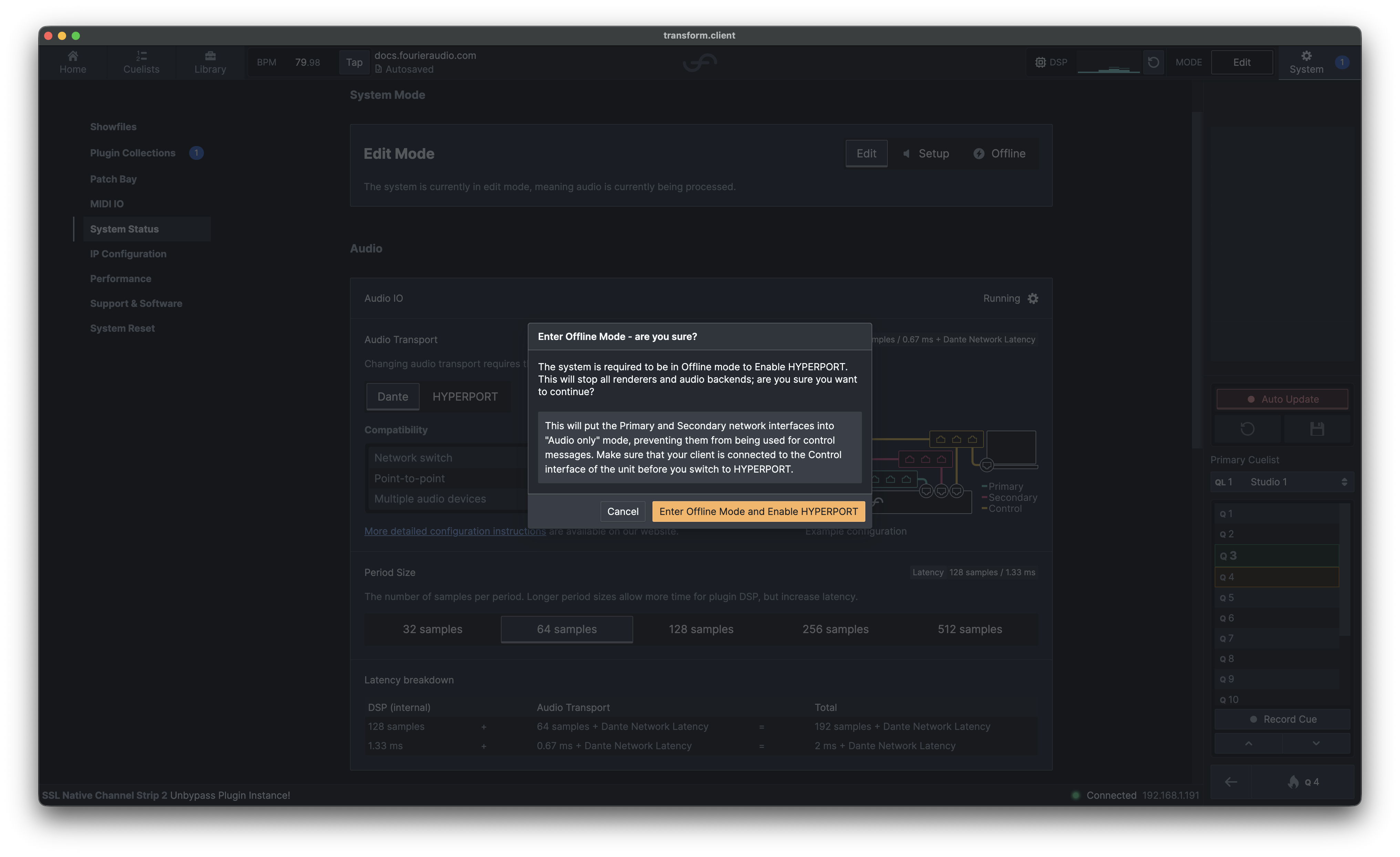
Task: Open Performance in the sidebar
Action: pyautogui.click(x=121, y=278)
